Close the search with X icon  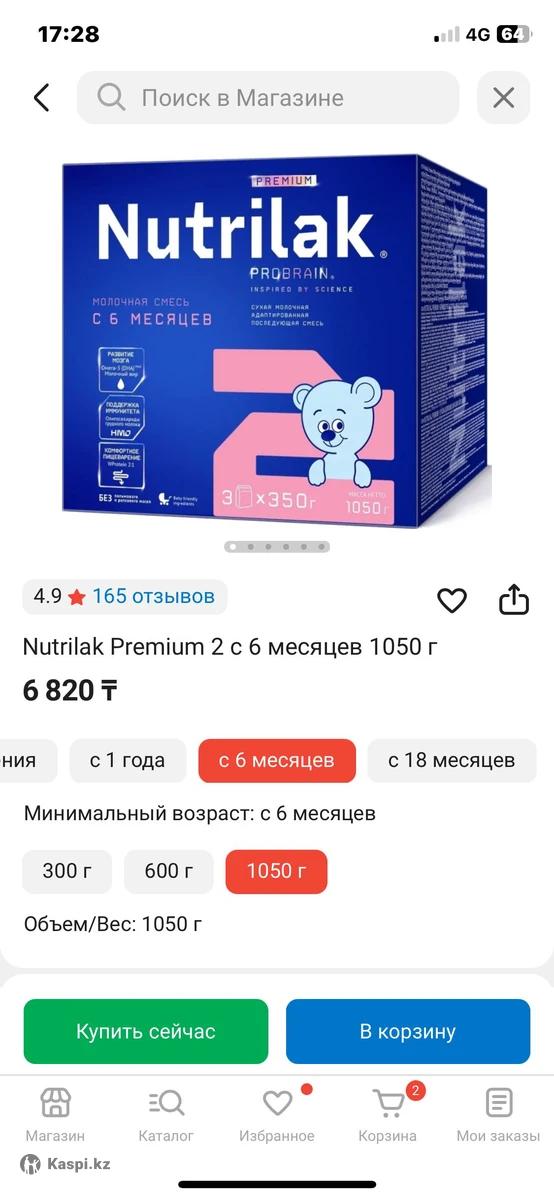(x=503, y=97)
